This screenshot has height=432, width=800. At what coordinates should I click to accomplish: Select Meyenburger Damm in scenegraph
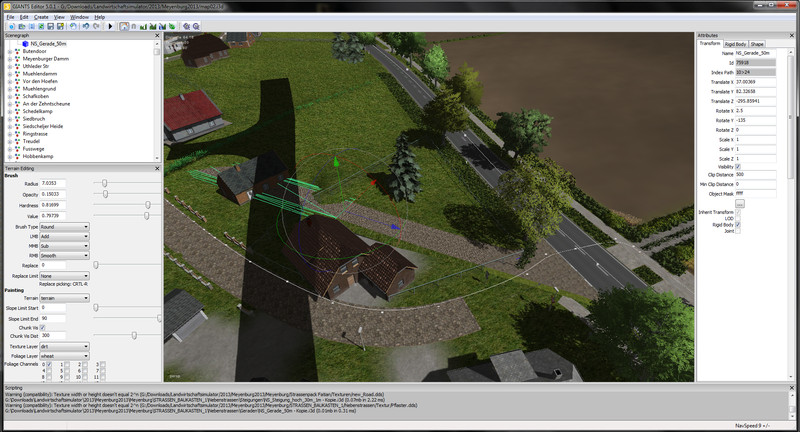click(45, 59)
